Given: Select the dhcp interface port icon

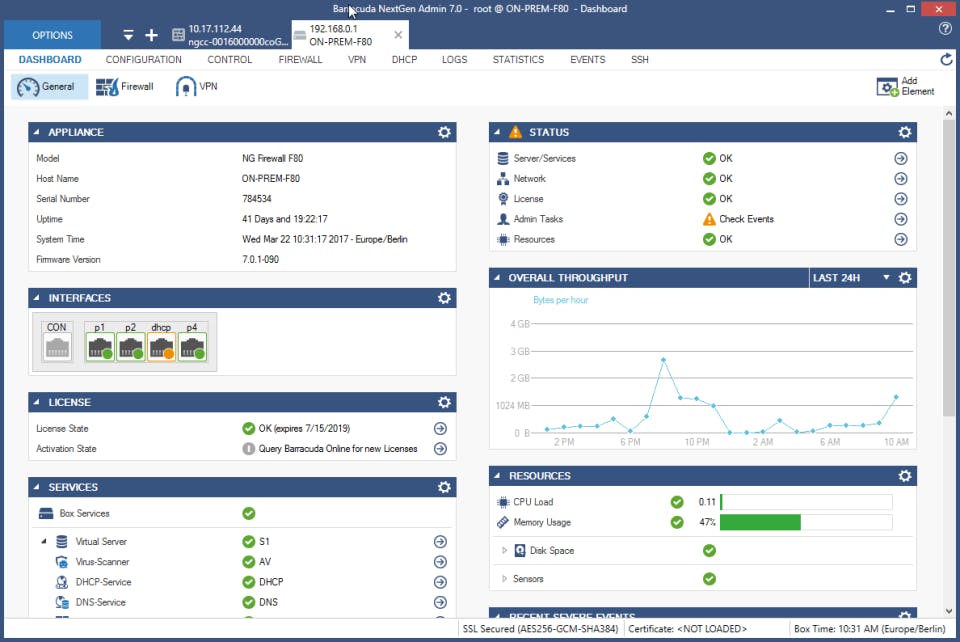Looking at the screenshot, I should click(162, 346).
